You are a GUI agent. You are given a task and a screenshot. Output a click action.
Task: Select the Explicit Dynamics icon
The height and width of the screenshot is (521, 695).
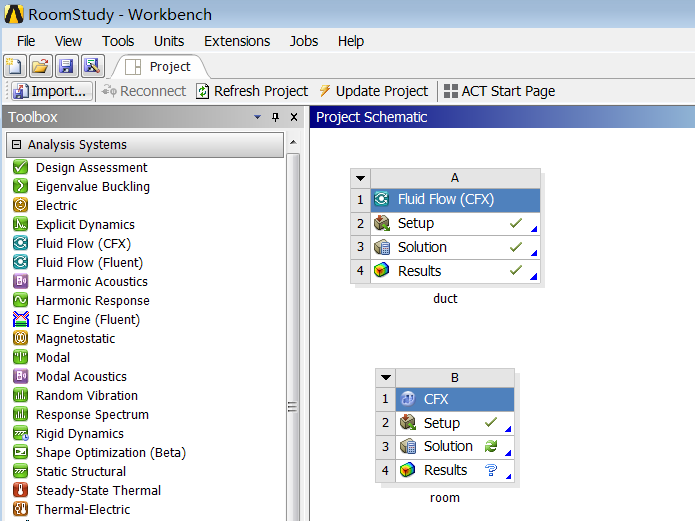[20, 224]
